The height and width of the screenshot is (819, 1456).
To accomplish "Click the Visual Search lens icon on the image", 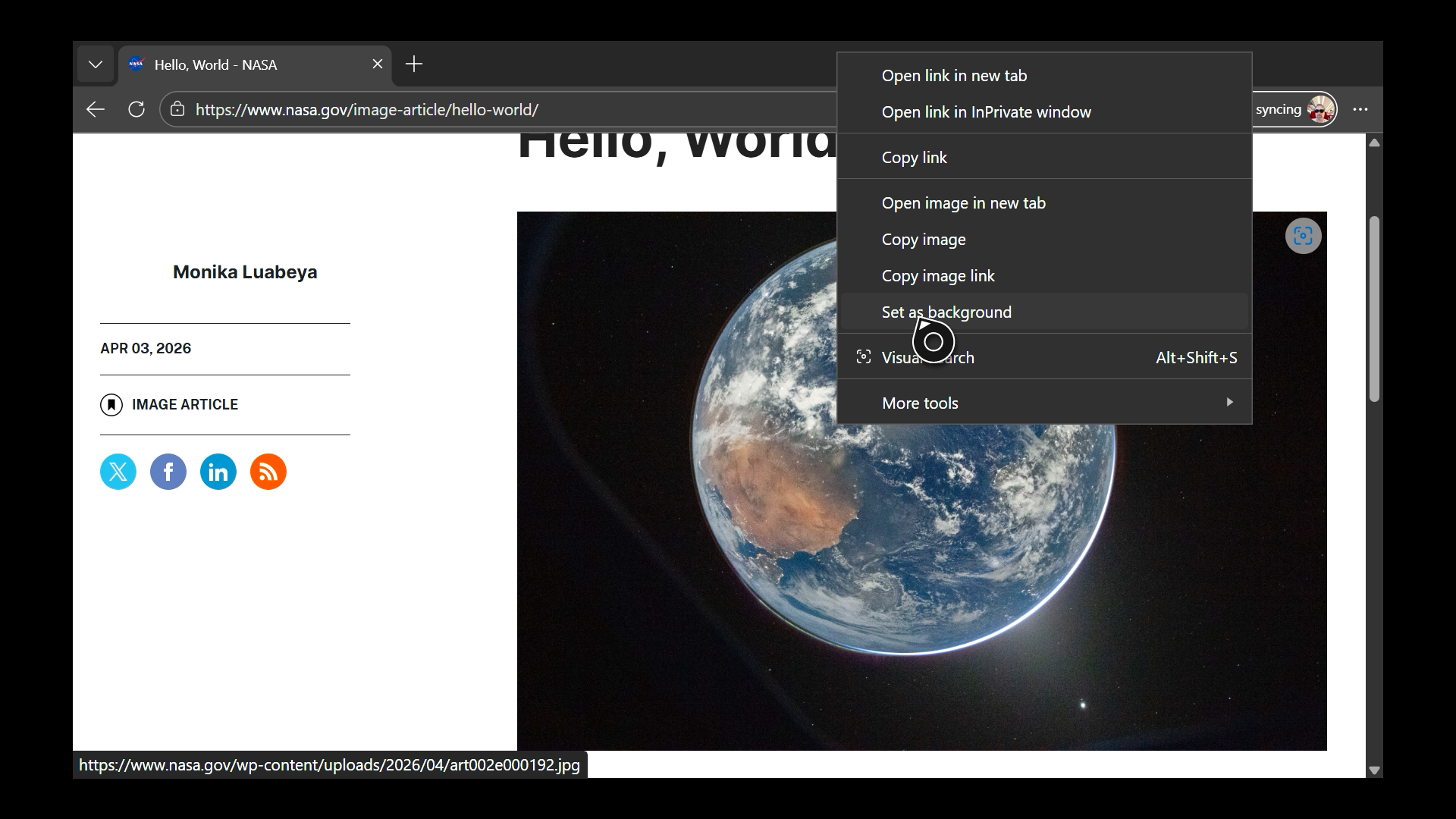I will click(1303, 236).
